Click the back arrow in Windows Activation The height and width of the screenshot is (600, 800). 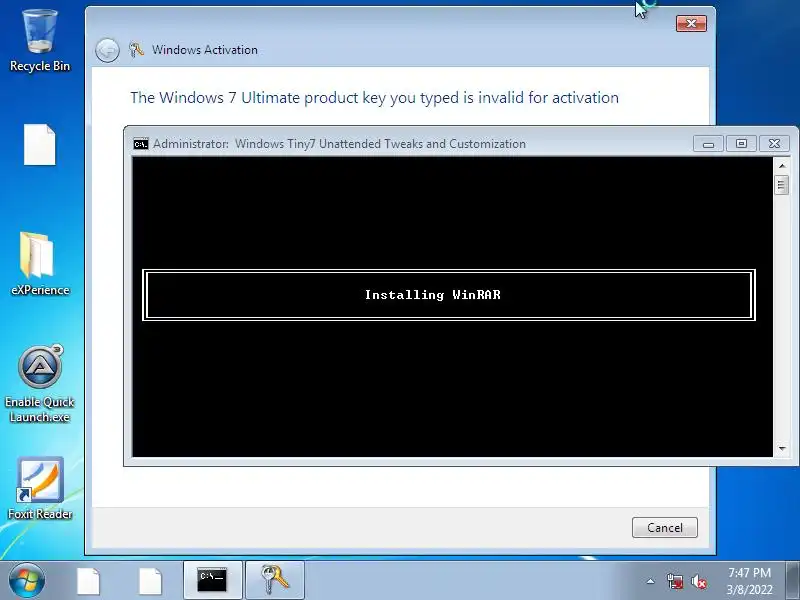point(107,50)
